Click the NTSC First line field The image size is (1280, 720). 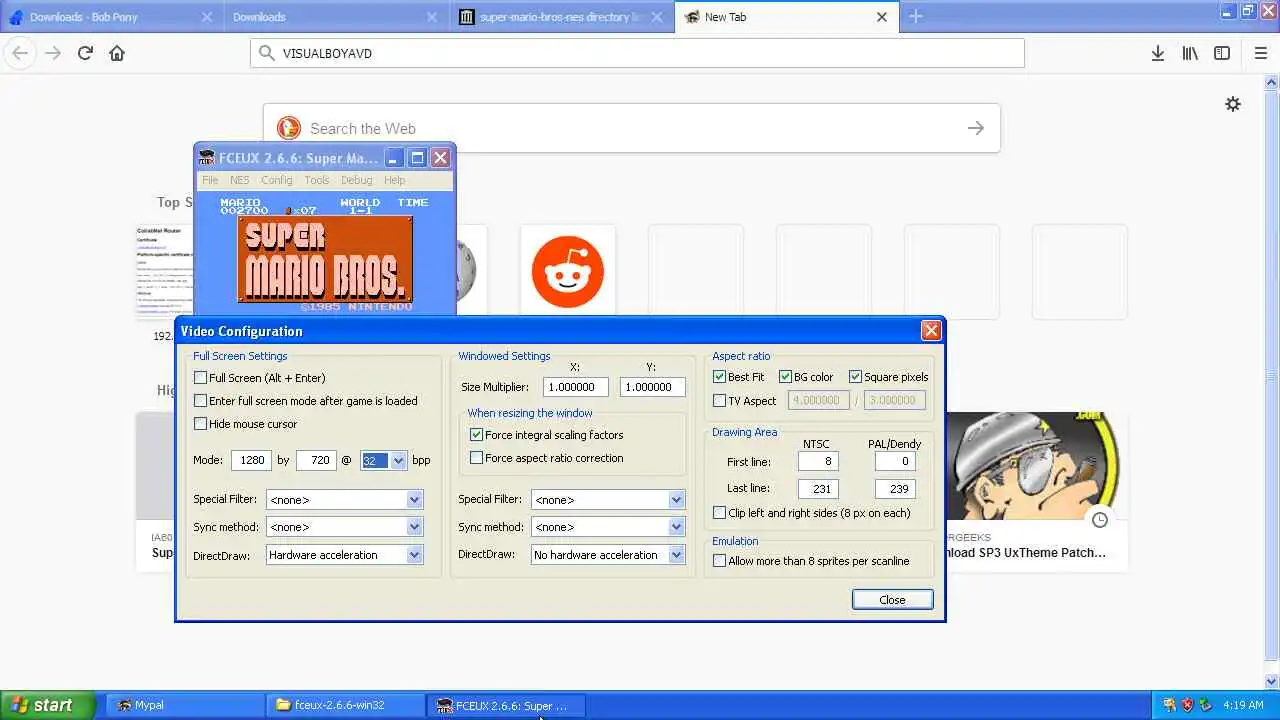coord(818,461)
